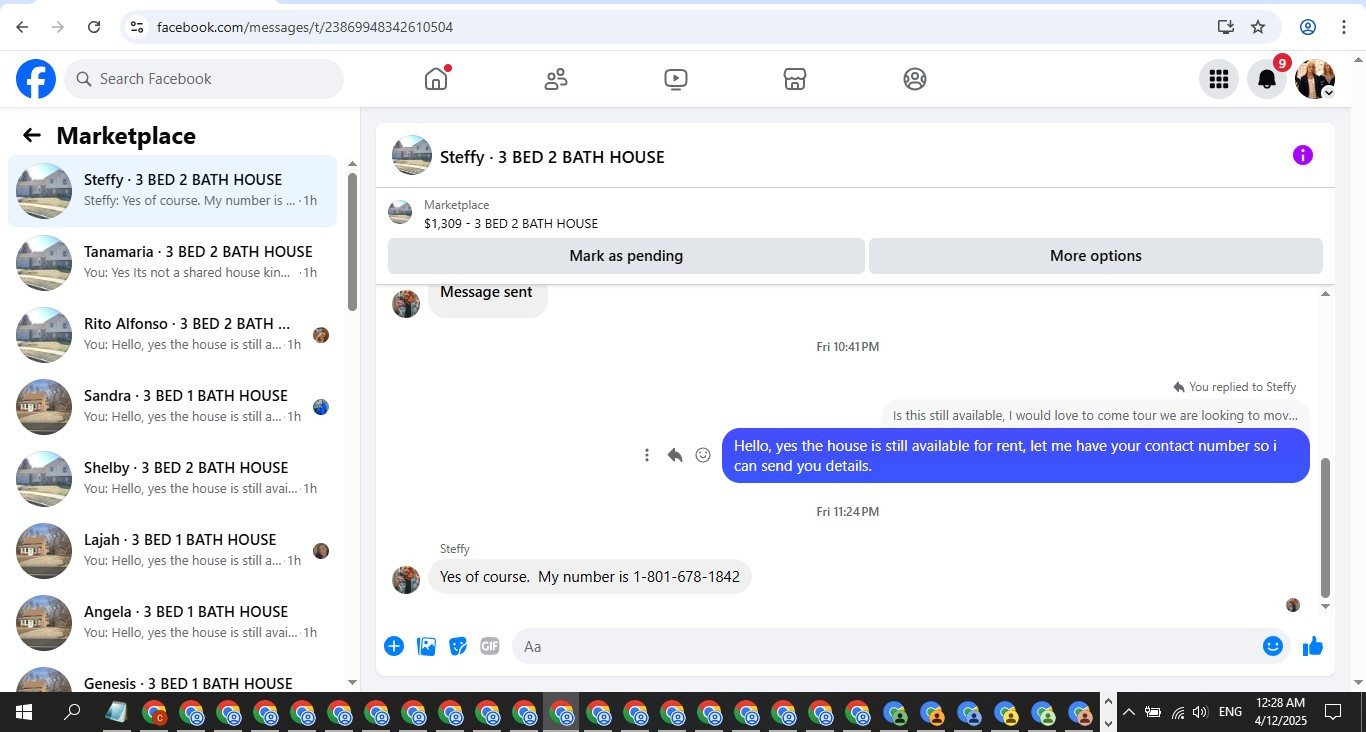Open the Wi-Fi network tray icon

[1178, 713]
